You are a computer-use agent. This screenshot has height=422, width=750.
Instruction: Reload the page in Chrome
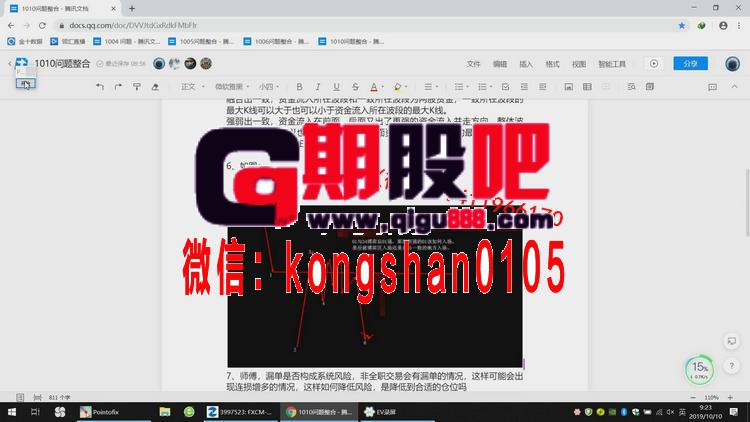tap(42, 25)
